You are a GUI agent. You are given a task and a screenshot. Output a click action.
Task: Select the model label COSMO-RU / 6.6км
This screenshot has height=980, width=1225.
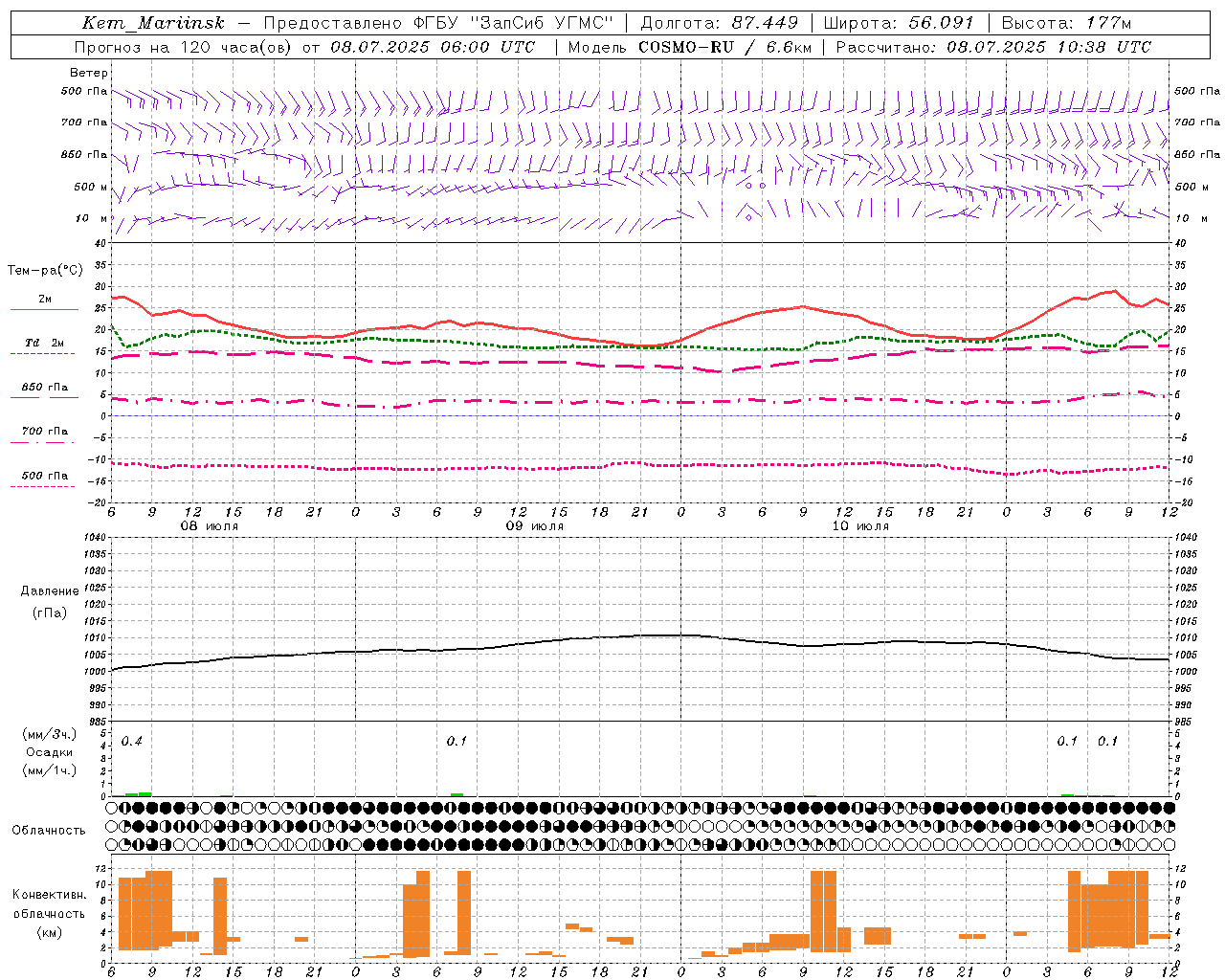pyautogui.click(x=724, y=46)
